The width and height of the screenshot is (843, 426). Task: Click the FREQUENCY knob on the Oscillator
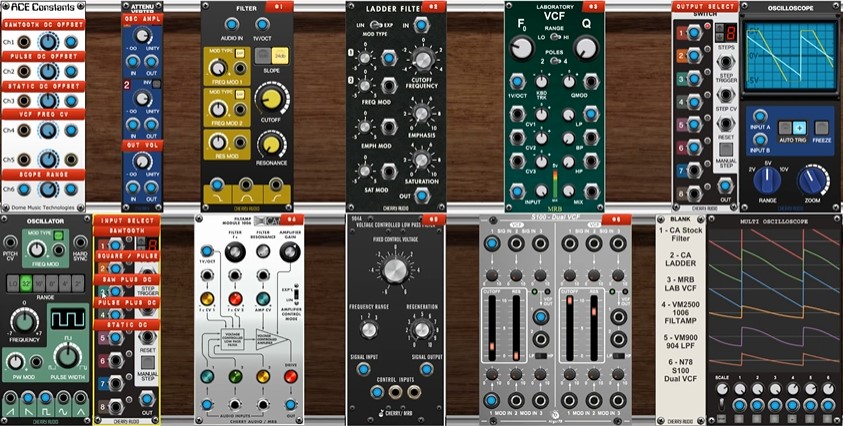(24, 323)
